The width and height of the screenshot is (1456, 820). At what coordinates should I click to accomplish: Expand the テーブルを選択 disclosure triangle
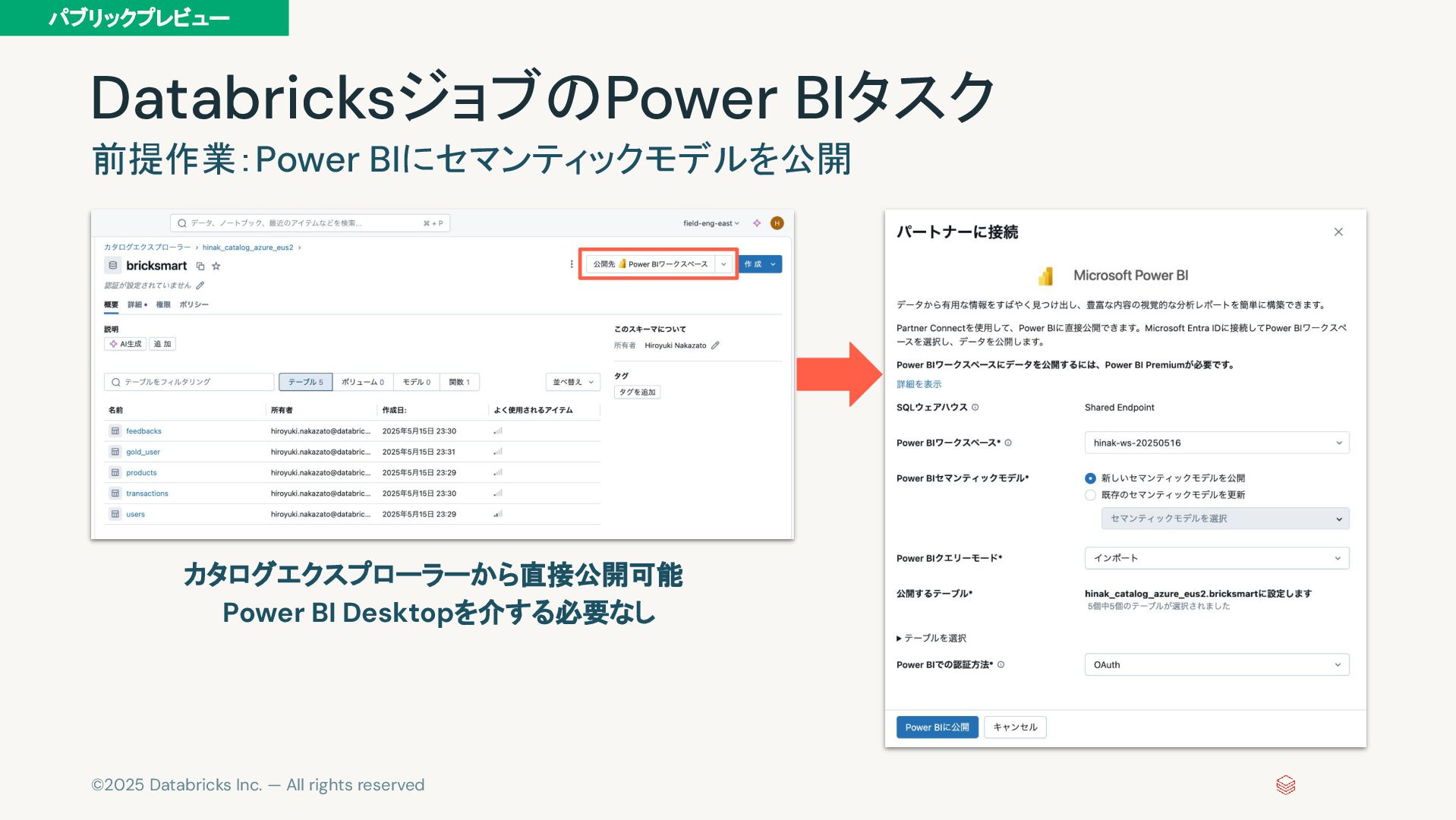(x=900, y=639)
